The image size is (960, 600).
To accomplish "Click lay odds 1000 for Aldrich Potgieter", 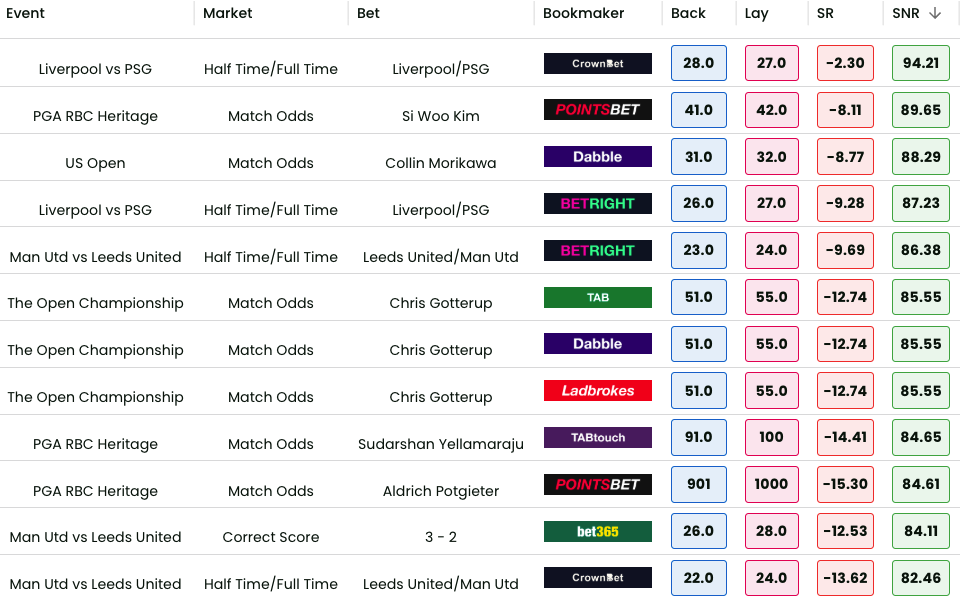I will coord(771,484).
